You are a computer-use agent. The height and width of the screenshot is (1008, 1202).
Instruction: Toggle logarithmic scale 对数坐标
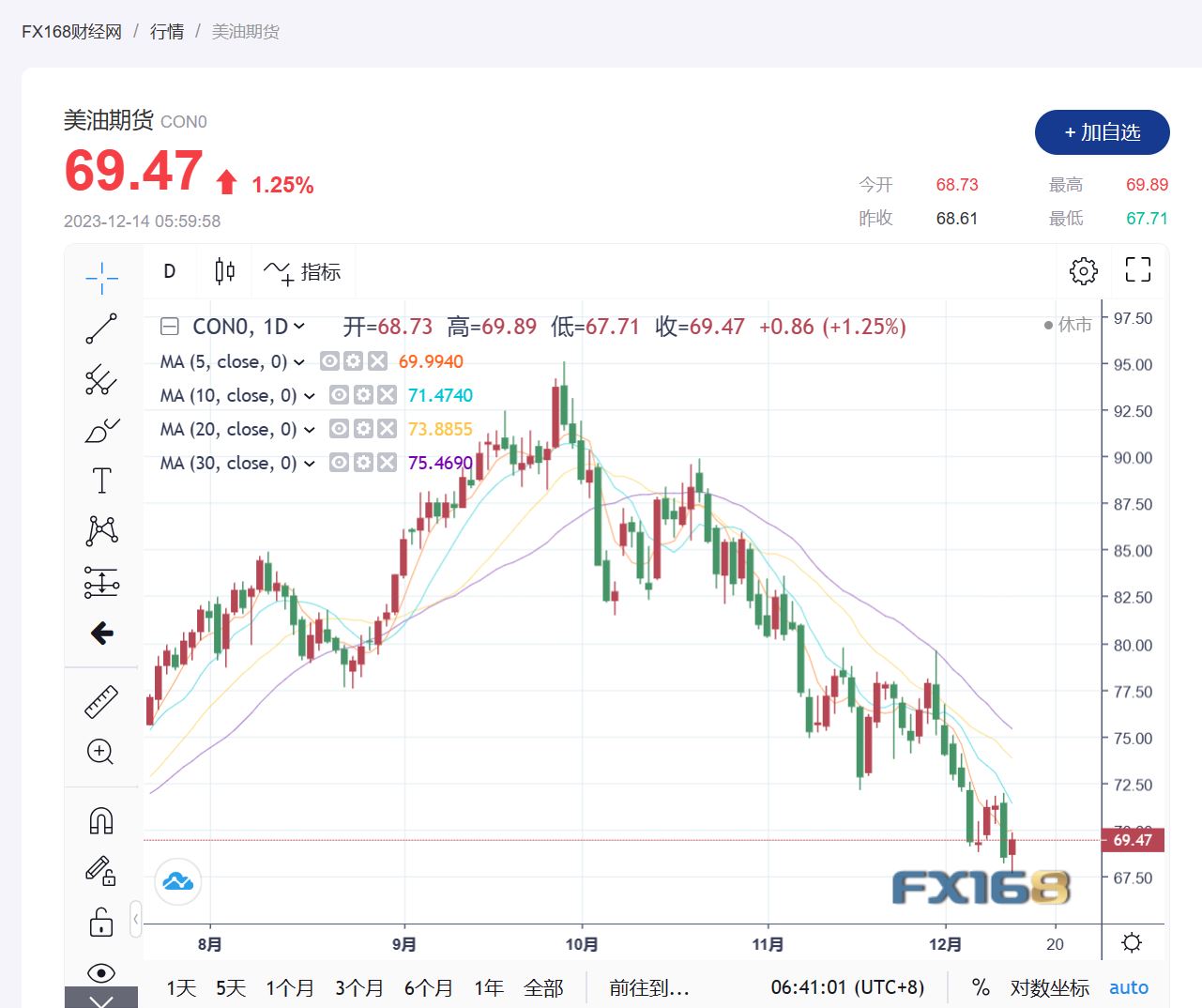click(1049, 987)
